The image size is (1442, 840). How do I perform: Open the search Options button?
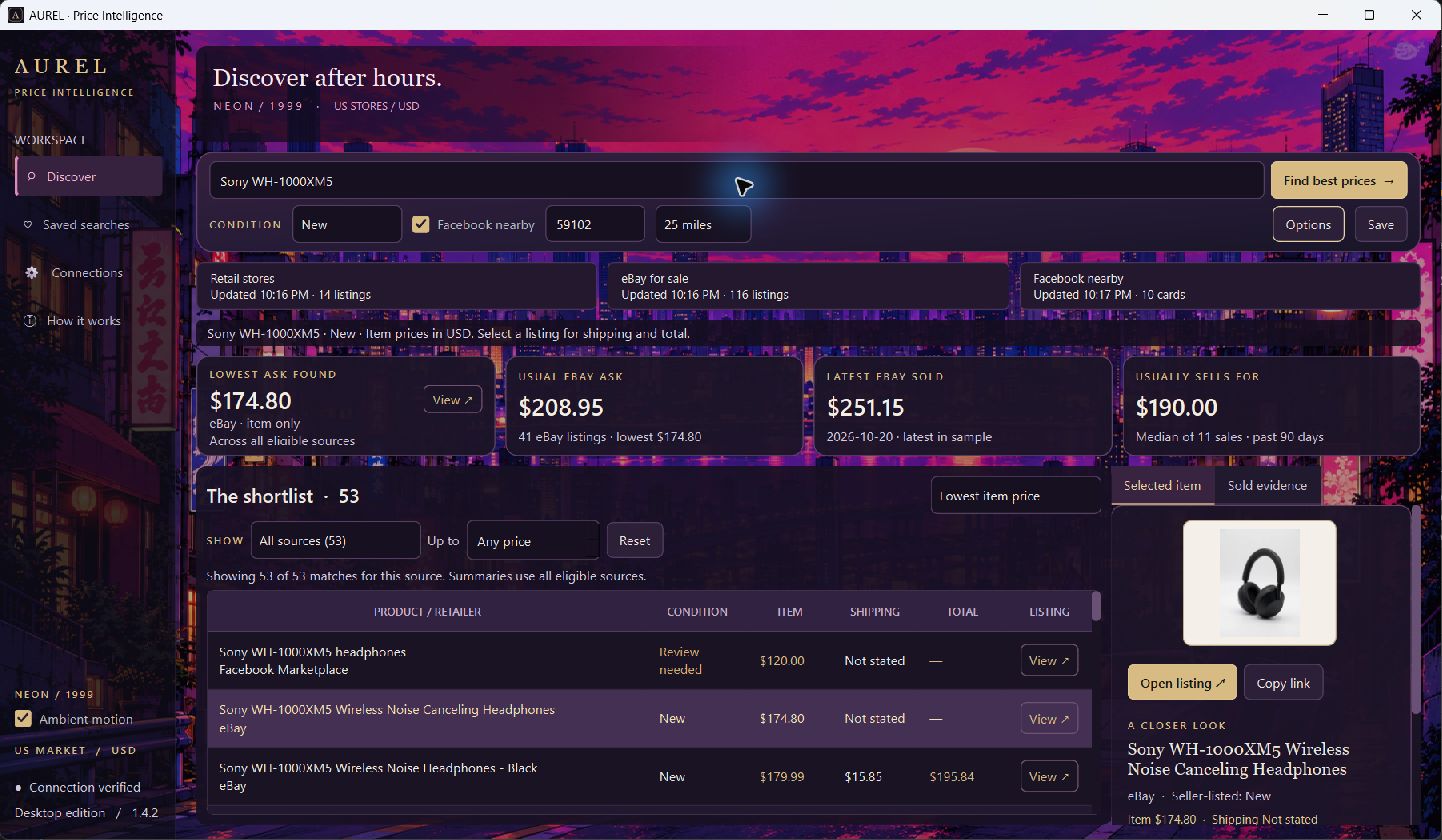pyautogui.click(x=1308, y=224)
